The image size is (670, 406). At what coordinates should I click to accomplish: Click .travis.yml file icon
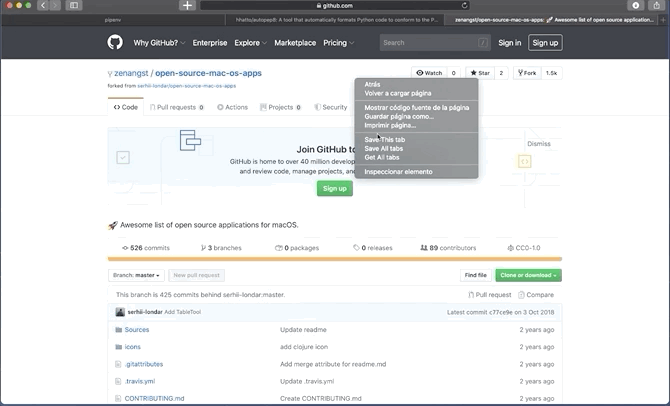(118, 381)
